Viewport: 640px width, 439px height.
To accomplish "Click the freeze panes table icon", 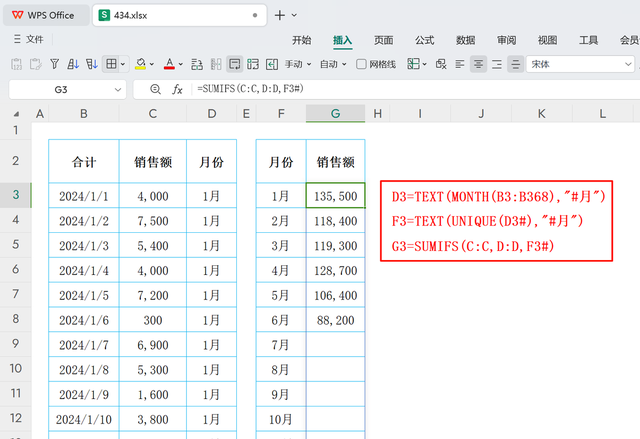I will pyautogui.click(x=413, y=64).
